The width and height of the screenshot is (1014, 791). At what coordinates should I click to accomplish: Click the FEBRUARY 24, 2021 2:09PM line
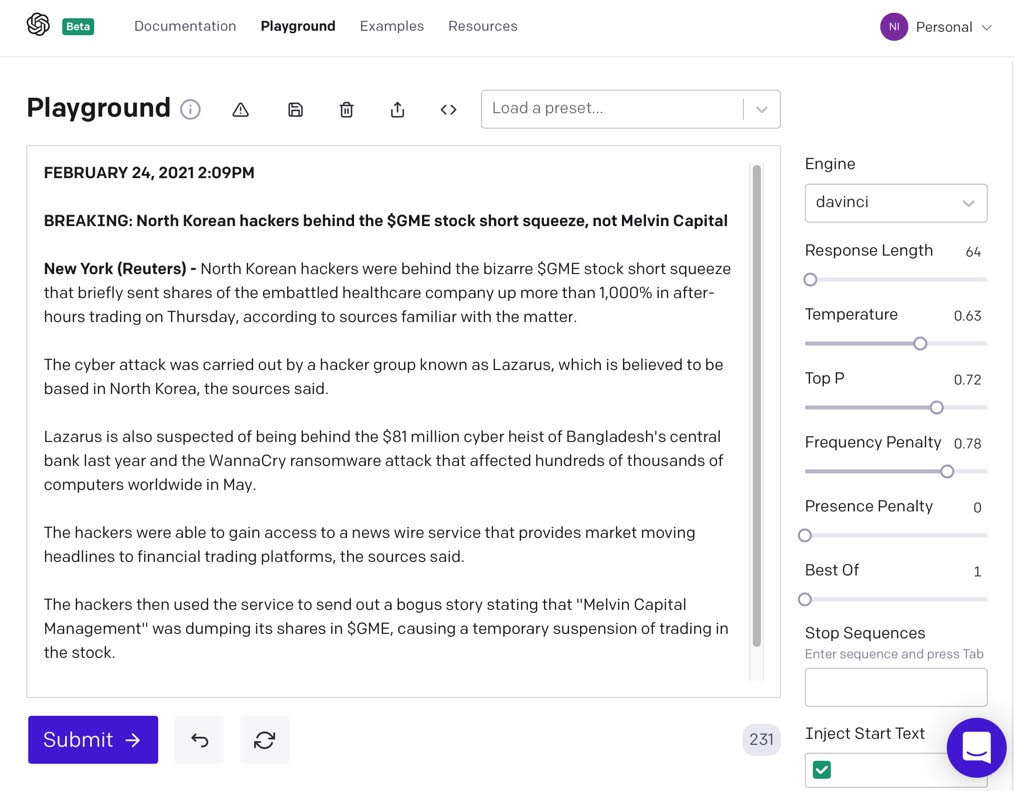(x=149, y=173)
